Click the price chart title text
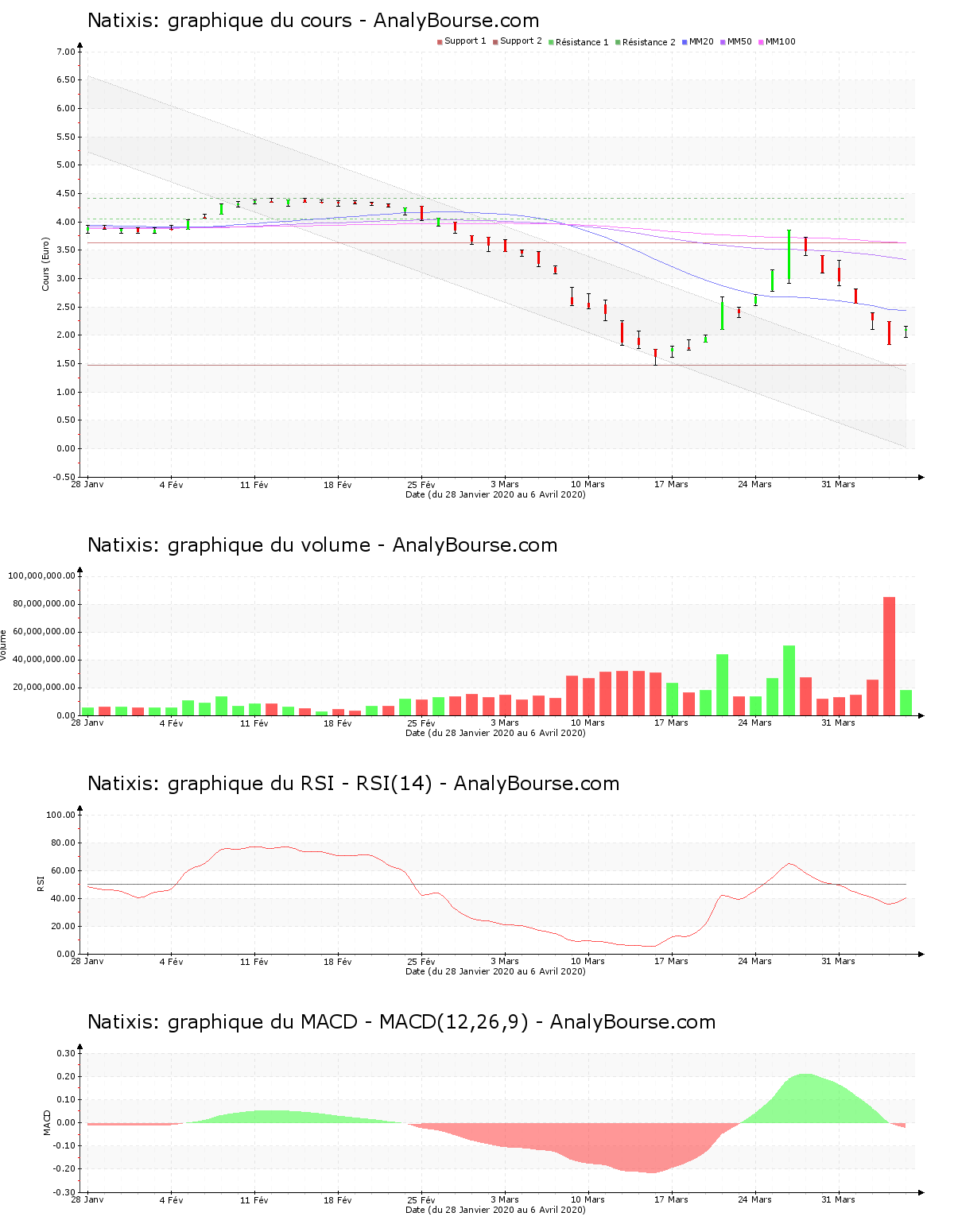The width and height of the screenshot is (954, 1232). point(313,21)
